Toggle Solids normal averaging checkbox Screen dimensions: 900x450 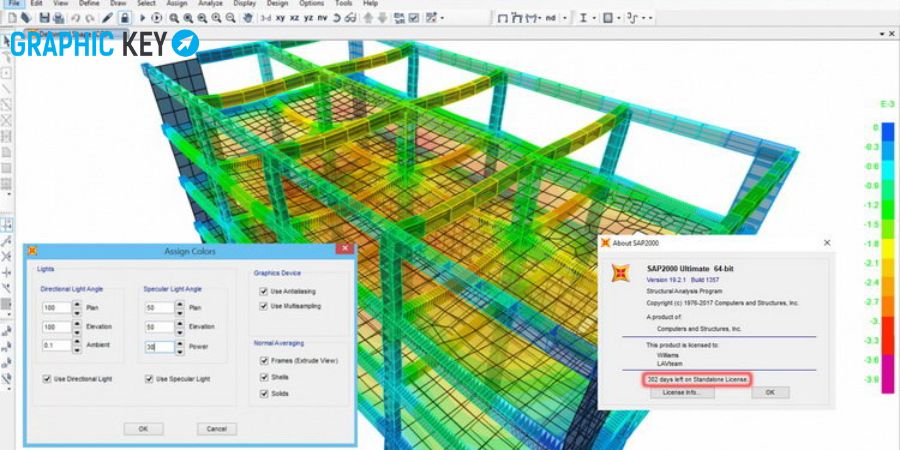click(263, 394)
